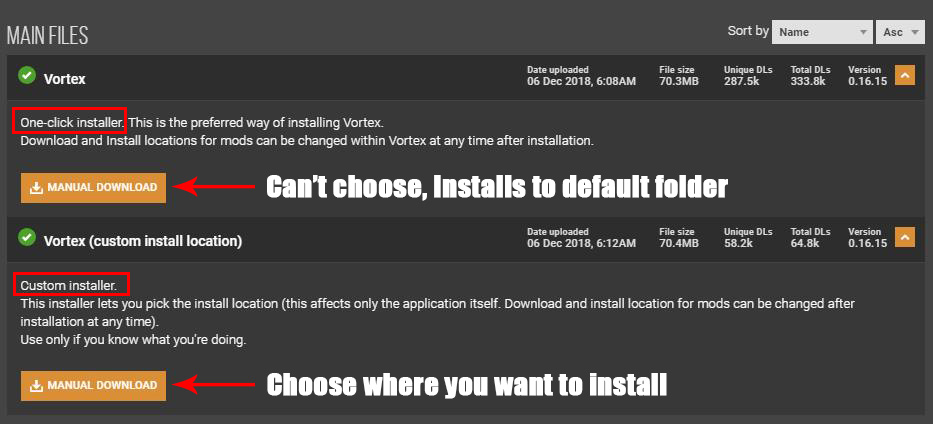
Task: Click the 58.2k unique downloads value
Action: [739, 243]
